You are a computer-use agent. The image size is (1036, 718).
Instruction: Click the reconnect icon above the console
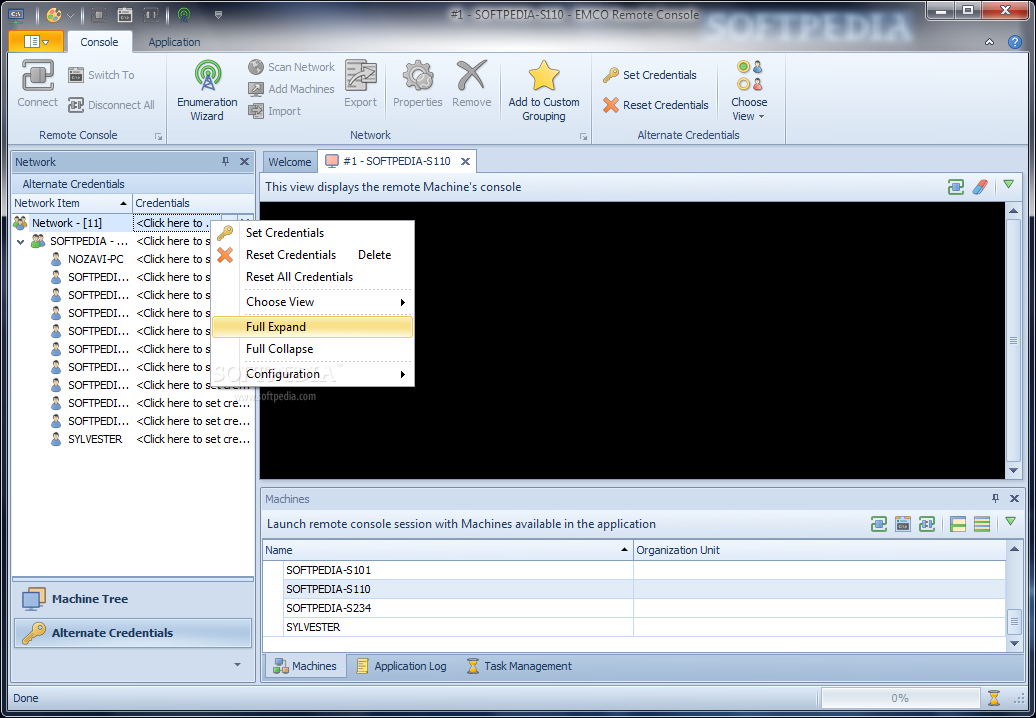click(x=955, y=187)
